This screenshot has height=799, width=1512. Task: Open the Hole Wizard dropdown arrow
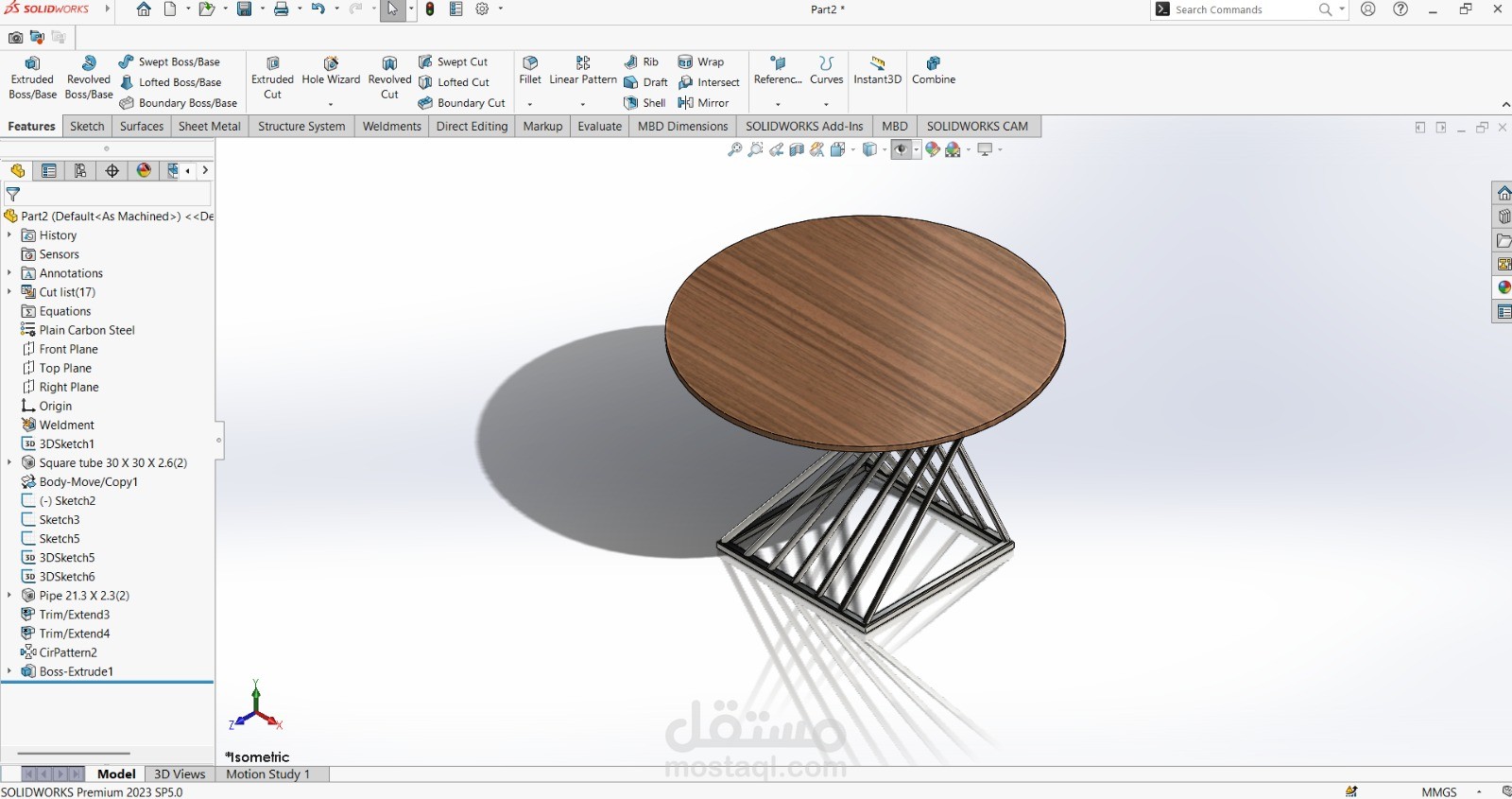[x=331, y=104]
